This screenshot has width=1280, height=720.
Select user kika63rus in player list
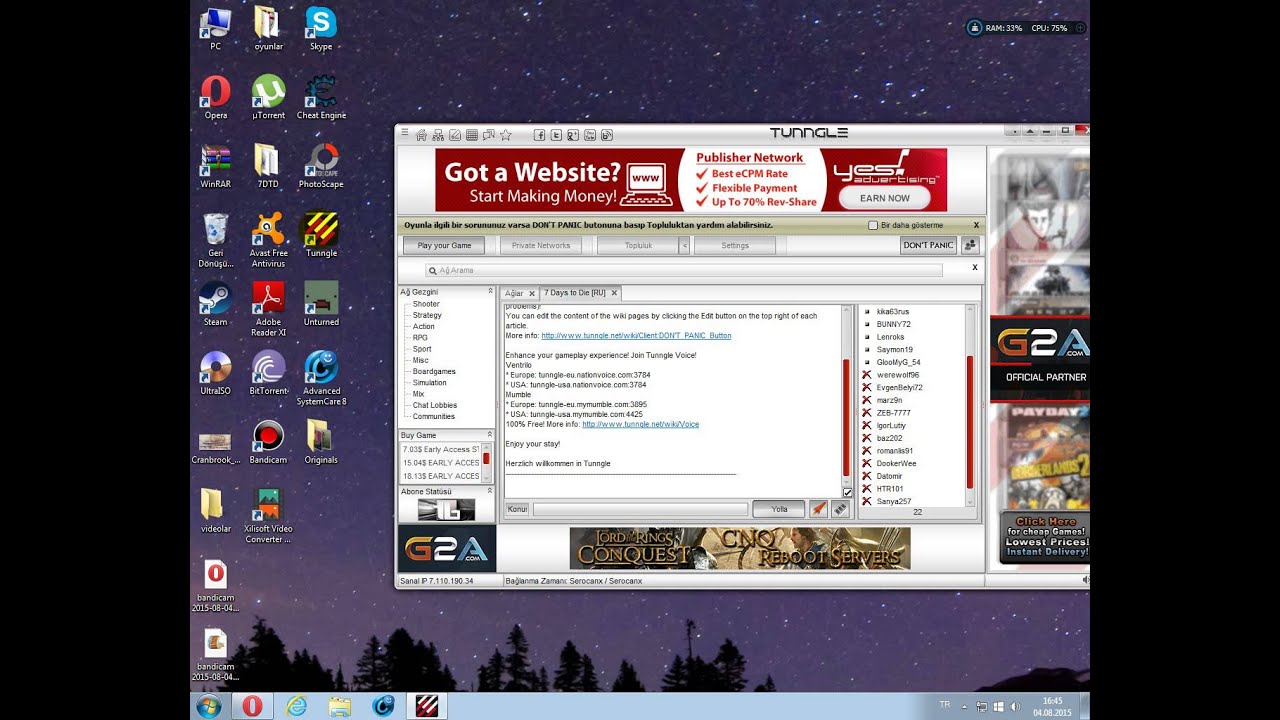[x=893, y=312]
